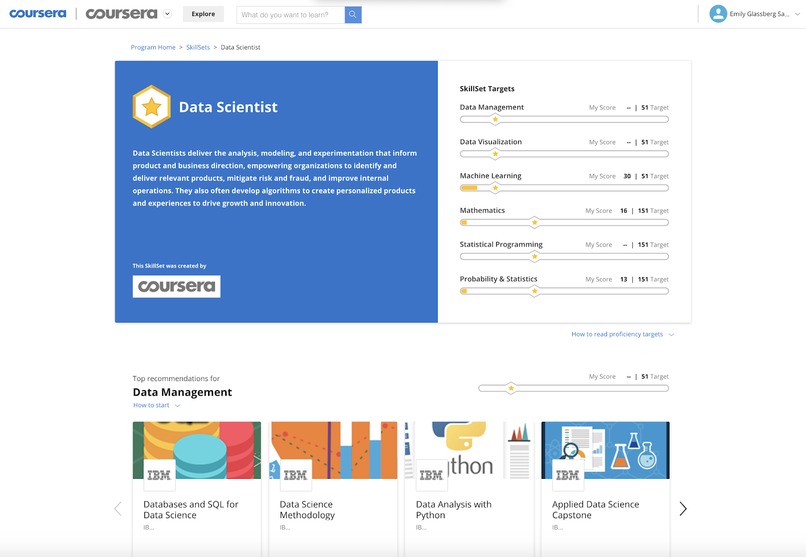The width and height of the screenshot is (806, 557).
Task: Click the 'Machine Learning' skill label
Action: (x=490, y=176)
